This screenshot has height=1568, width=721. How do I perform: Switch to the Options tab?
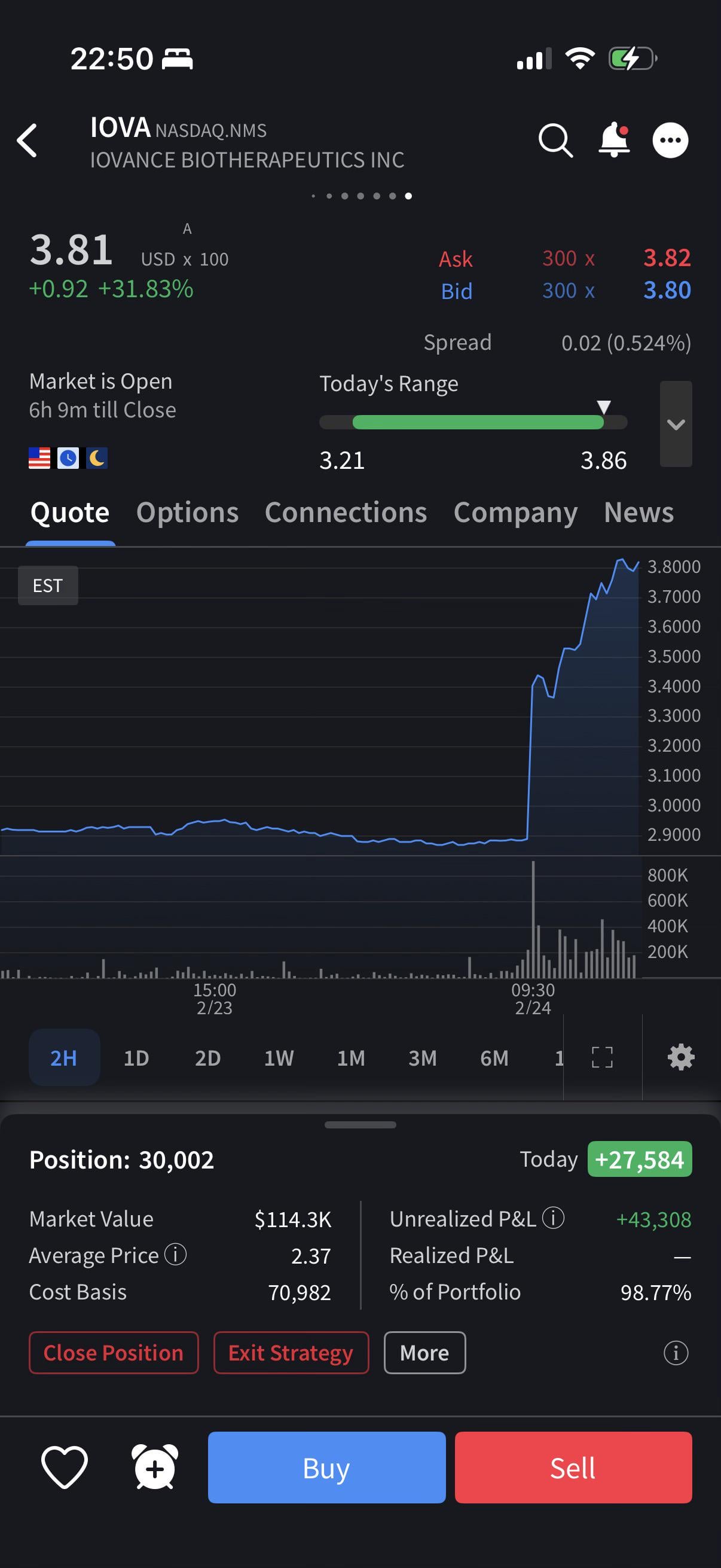[x=187, y=513]
